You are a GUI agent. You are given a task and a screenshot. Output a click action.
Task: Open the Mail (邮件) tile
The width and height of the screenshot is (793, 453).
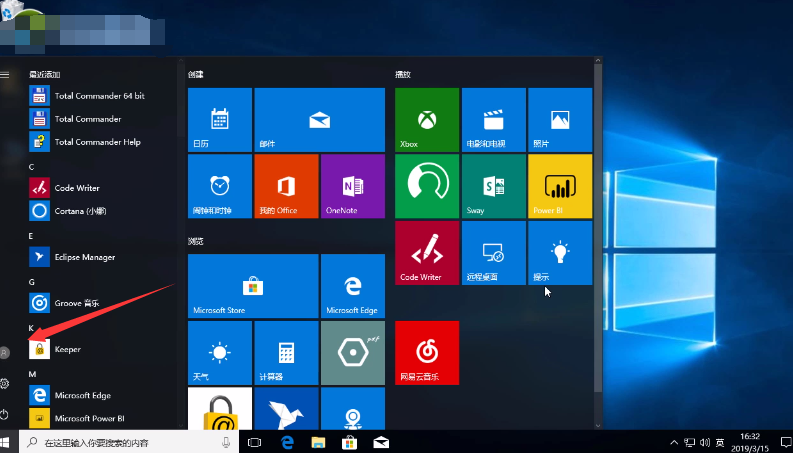tap(320, 120)
